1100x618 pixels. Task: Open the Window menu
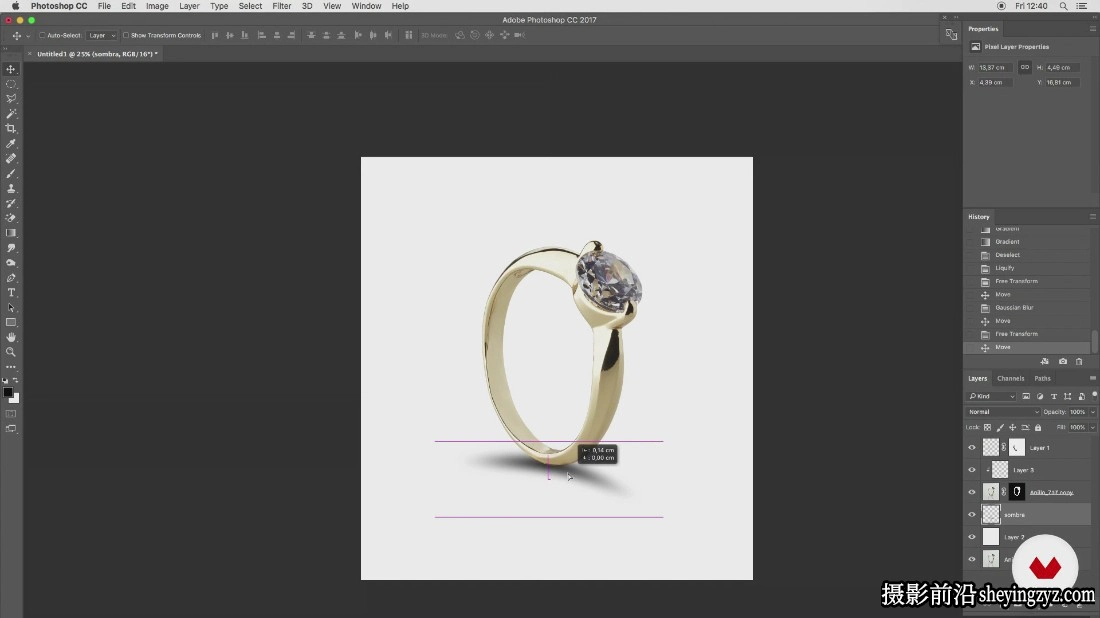point(366,6)
